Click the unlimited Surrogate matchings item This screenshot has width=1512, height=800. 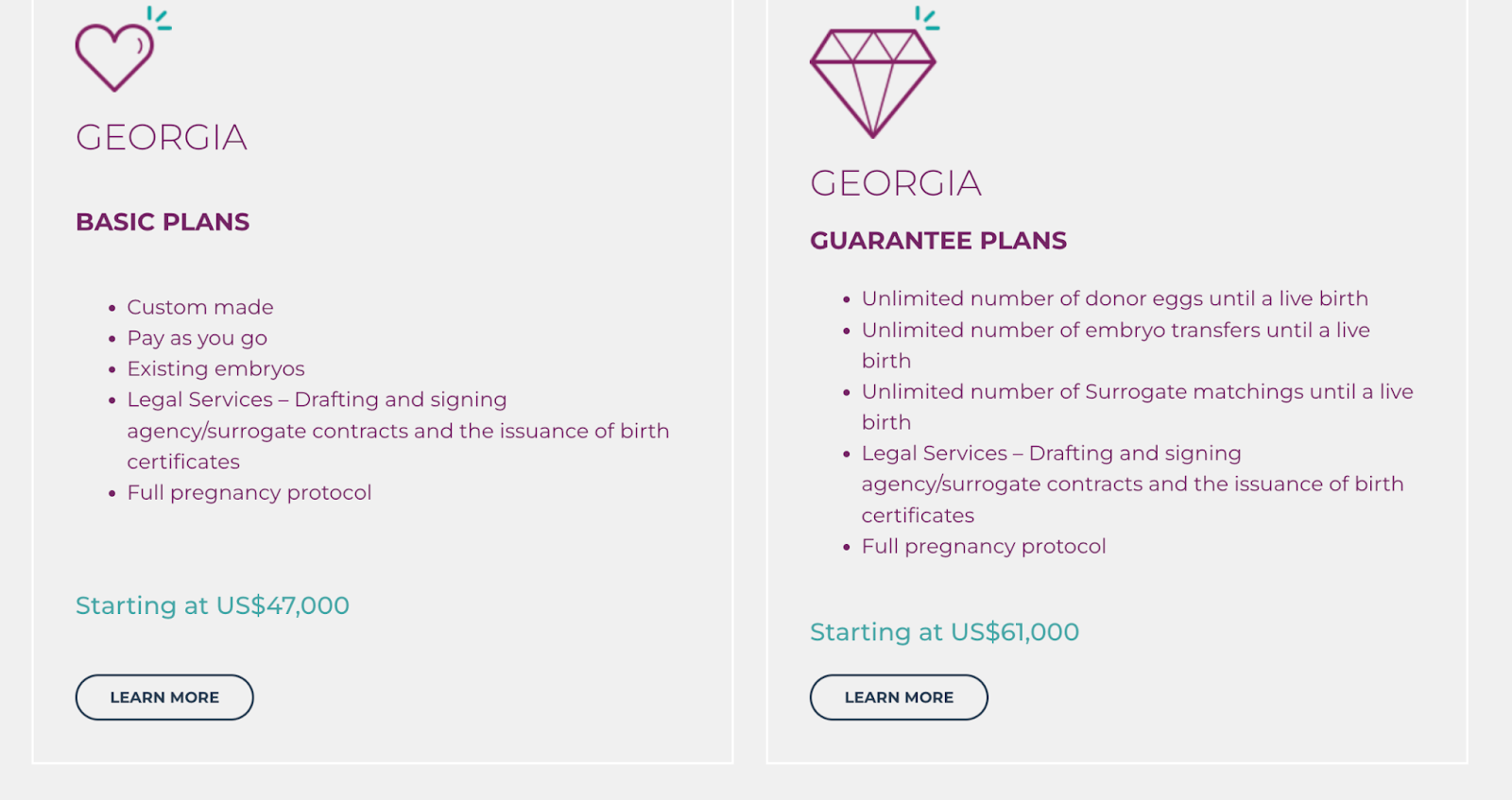1137,392
